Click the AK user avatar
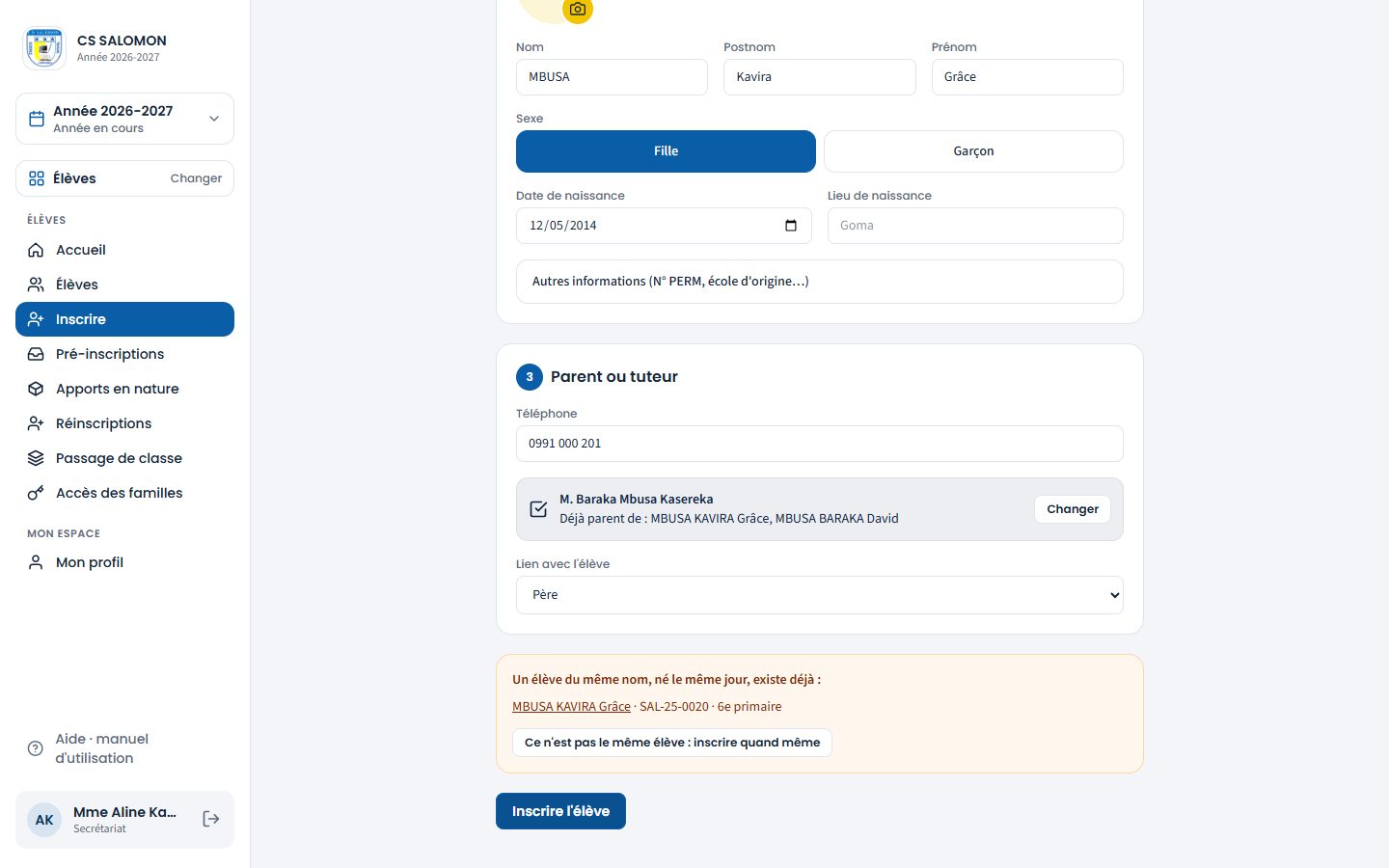1389x868 pixels. 44,820
